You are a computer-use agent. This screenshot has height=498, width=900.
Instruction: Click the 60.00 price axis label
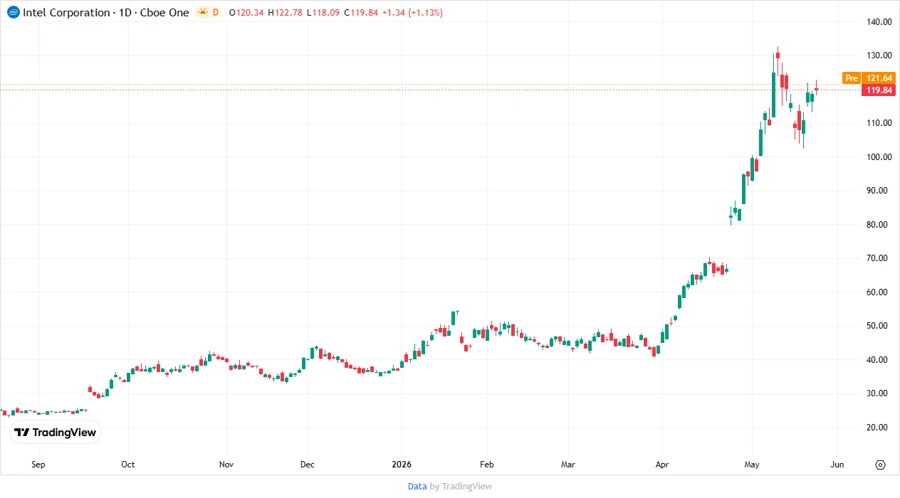[x=879, y=292]
